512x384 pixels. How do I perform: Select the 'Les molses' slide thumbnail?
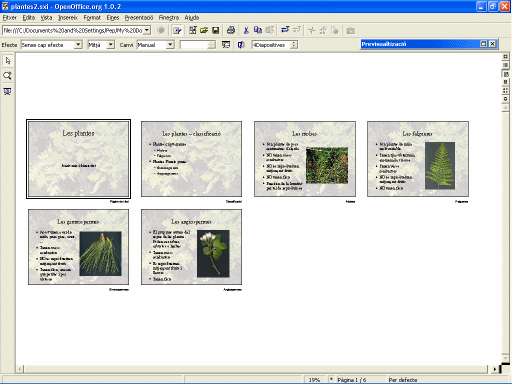(305, 159)
